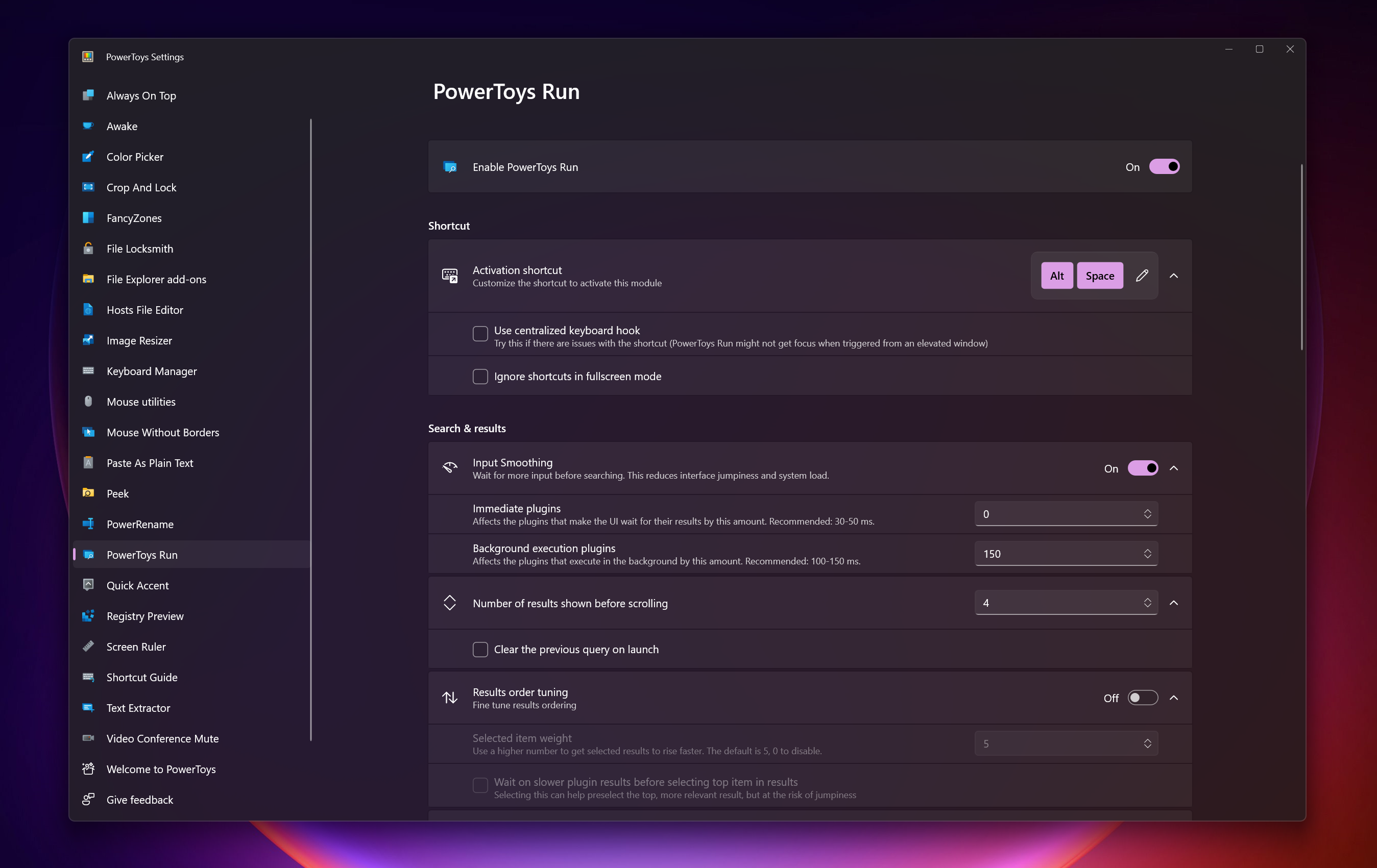
Task: Enable Clear the previous query on launch
Action: (480, 649)
